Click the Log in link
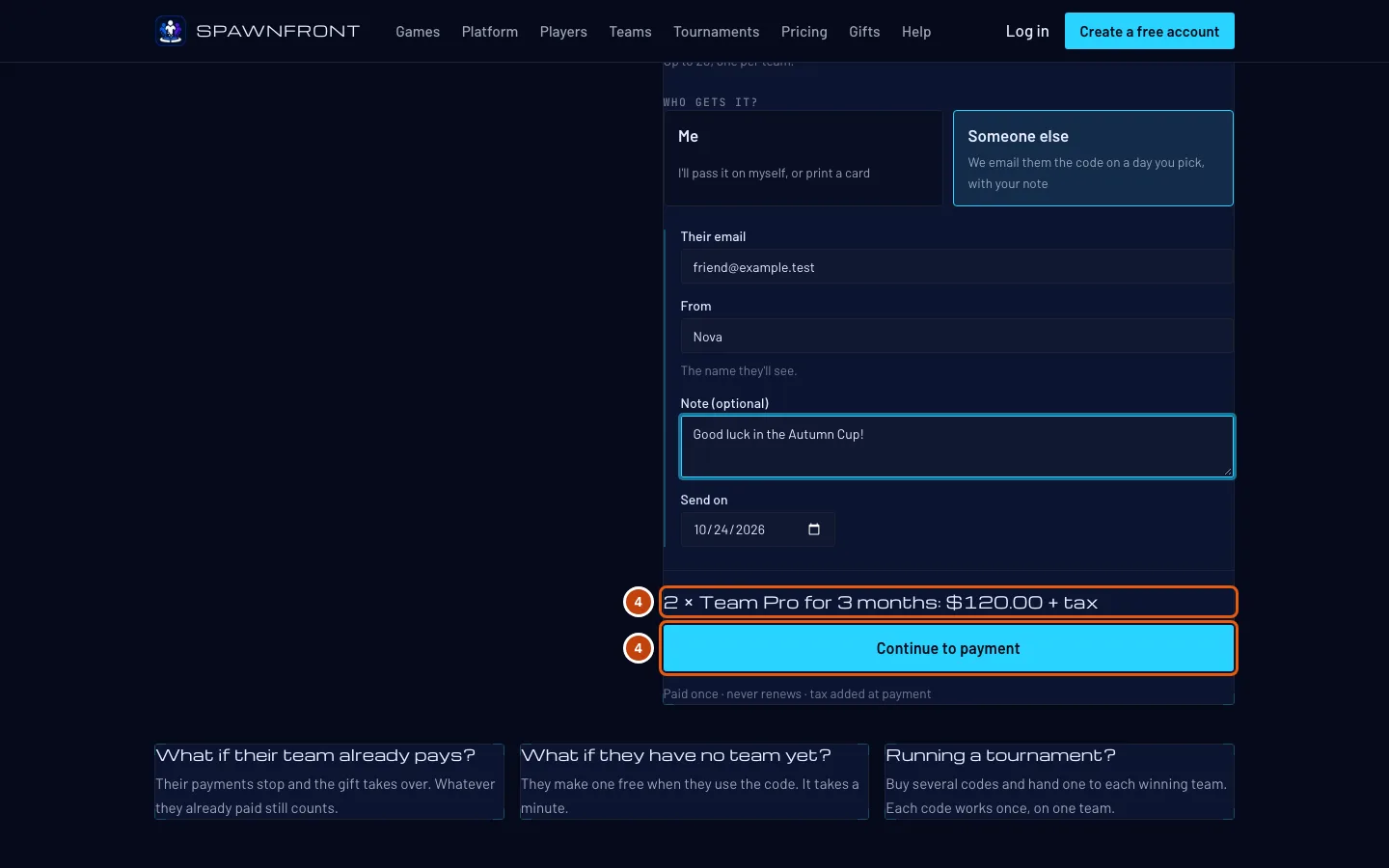Viewport: 1389px width, 868px height. click(x=1027, y=31)
